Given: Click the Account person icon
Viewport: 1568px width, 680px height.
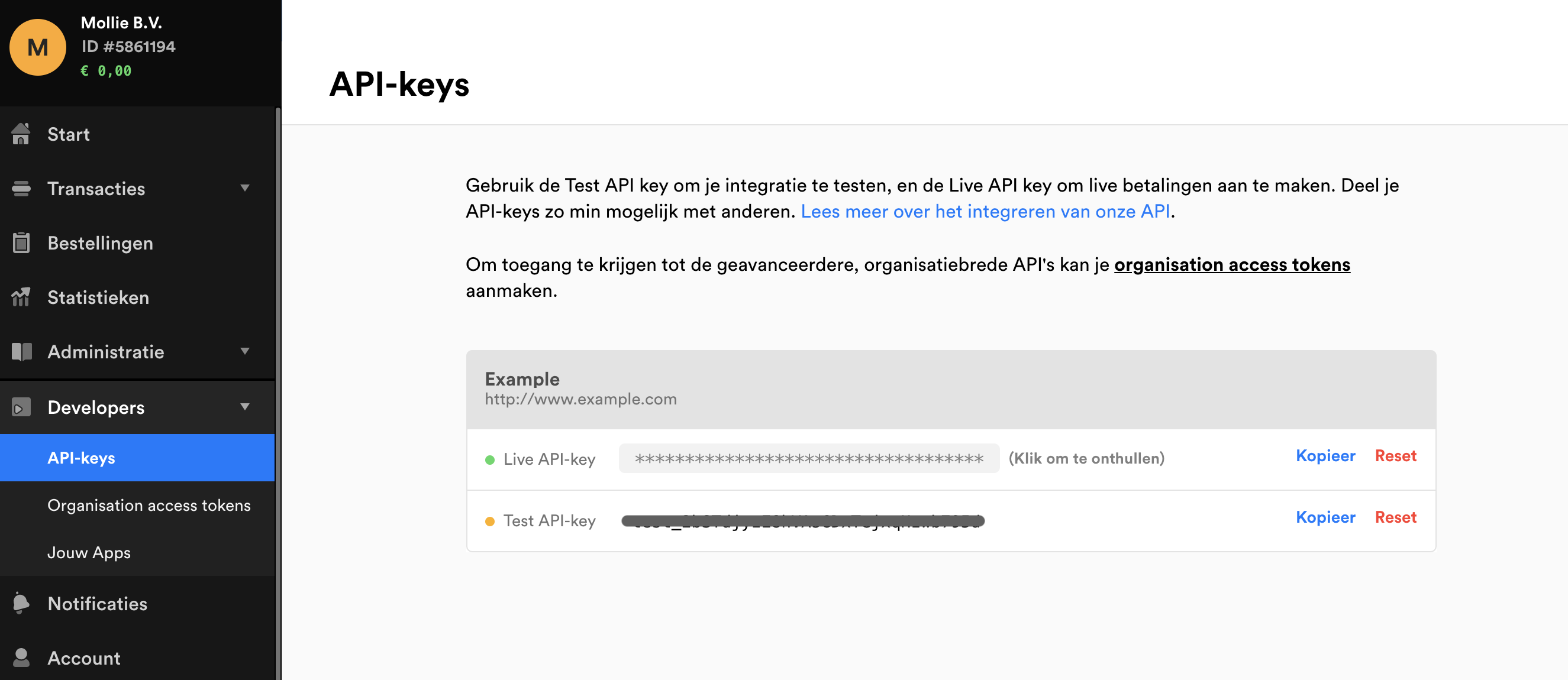Looking at the screenshot, I should click(x=21, y=658).
